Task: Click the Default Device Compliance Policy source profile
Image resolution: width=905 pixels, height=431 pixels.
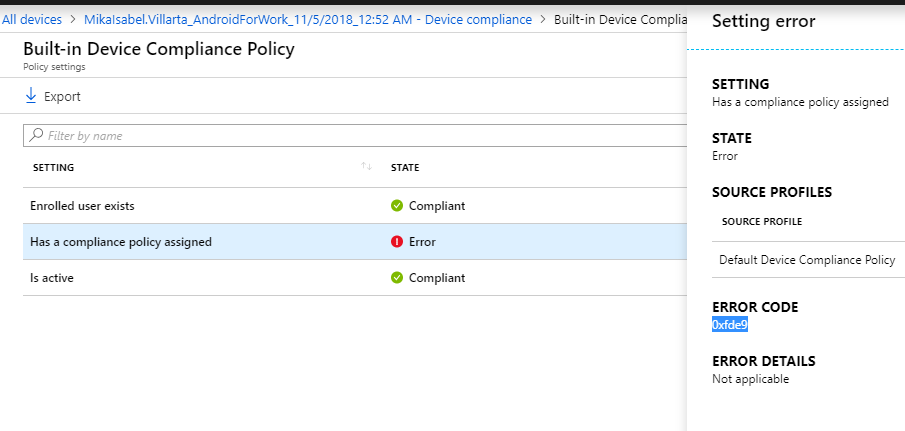Action: (x=807, y=260)
